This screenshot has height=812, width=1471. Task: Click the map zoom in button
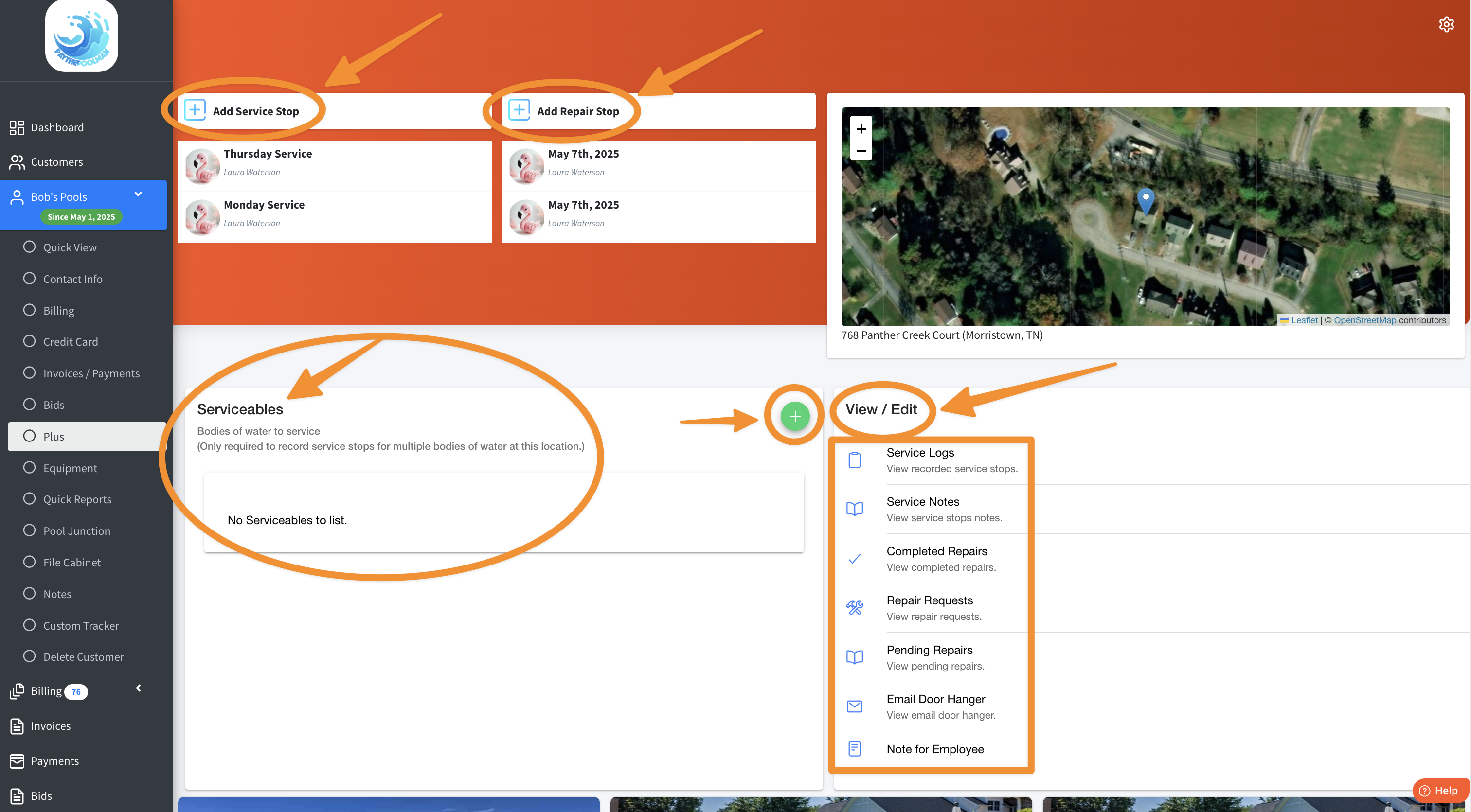861,129
